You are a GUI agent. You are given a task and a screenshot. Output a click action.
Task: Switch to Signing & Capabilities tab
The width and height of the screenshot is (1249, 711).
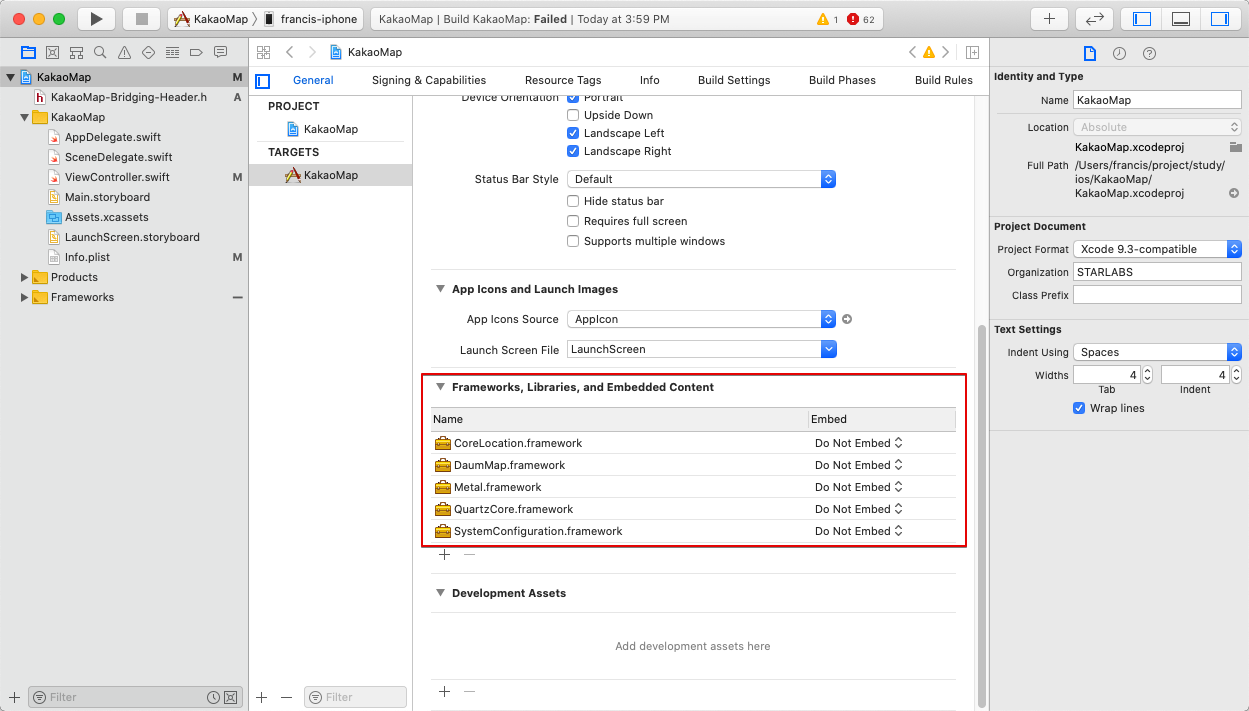pyautogui.click(x=429, y=80)
